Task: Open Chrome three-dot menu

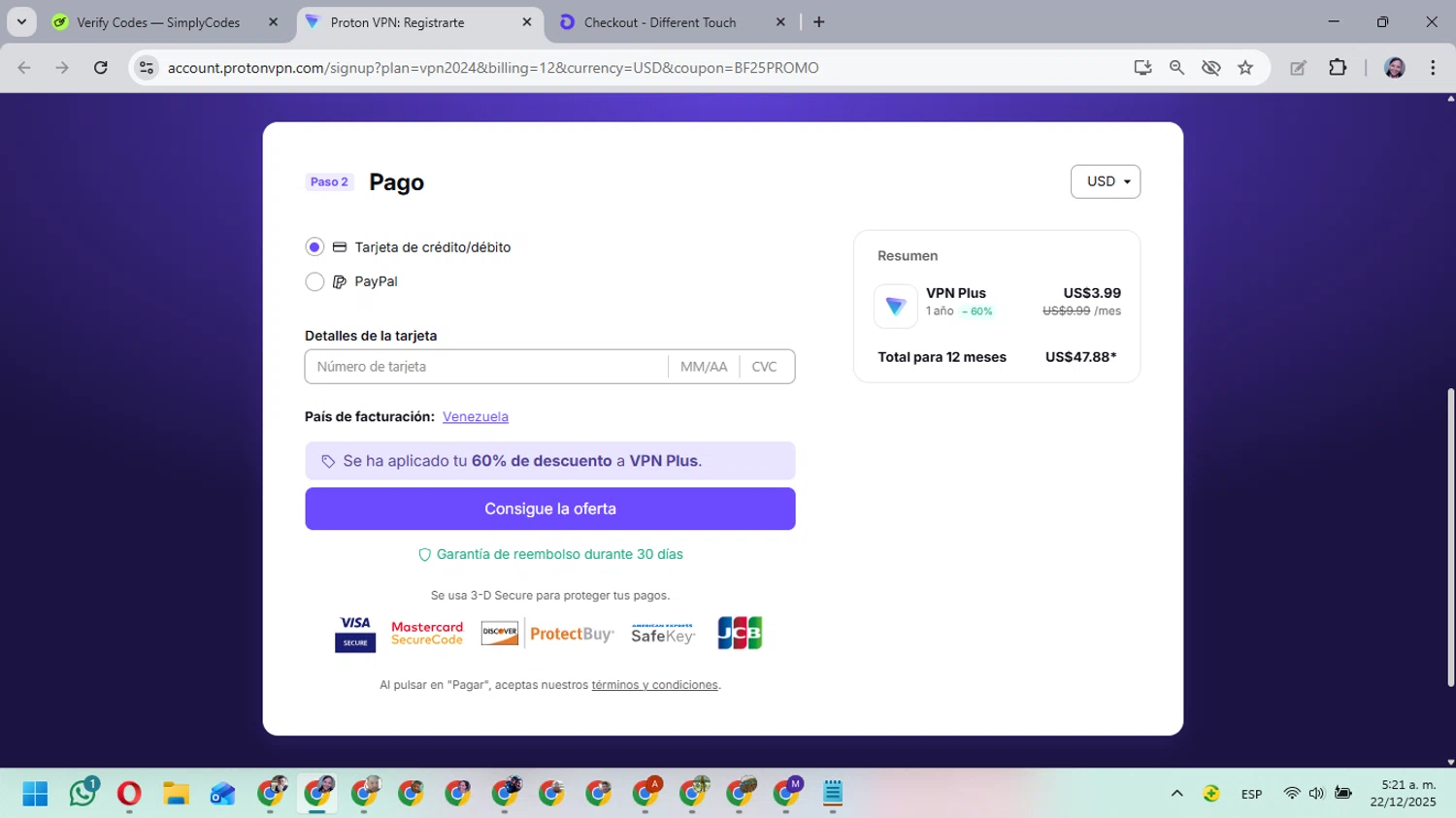Action: coord(1433,68)
